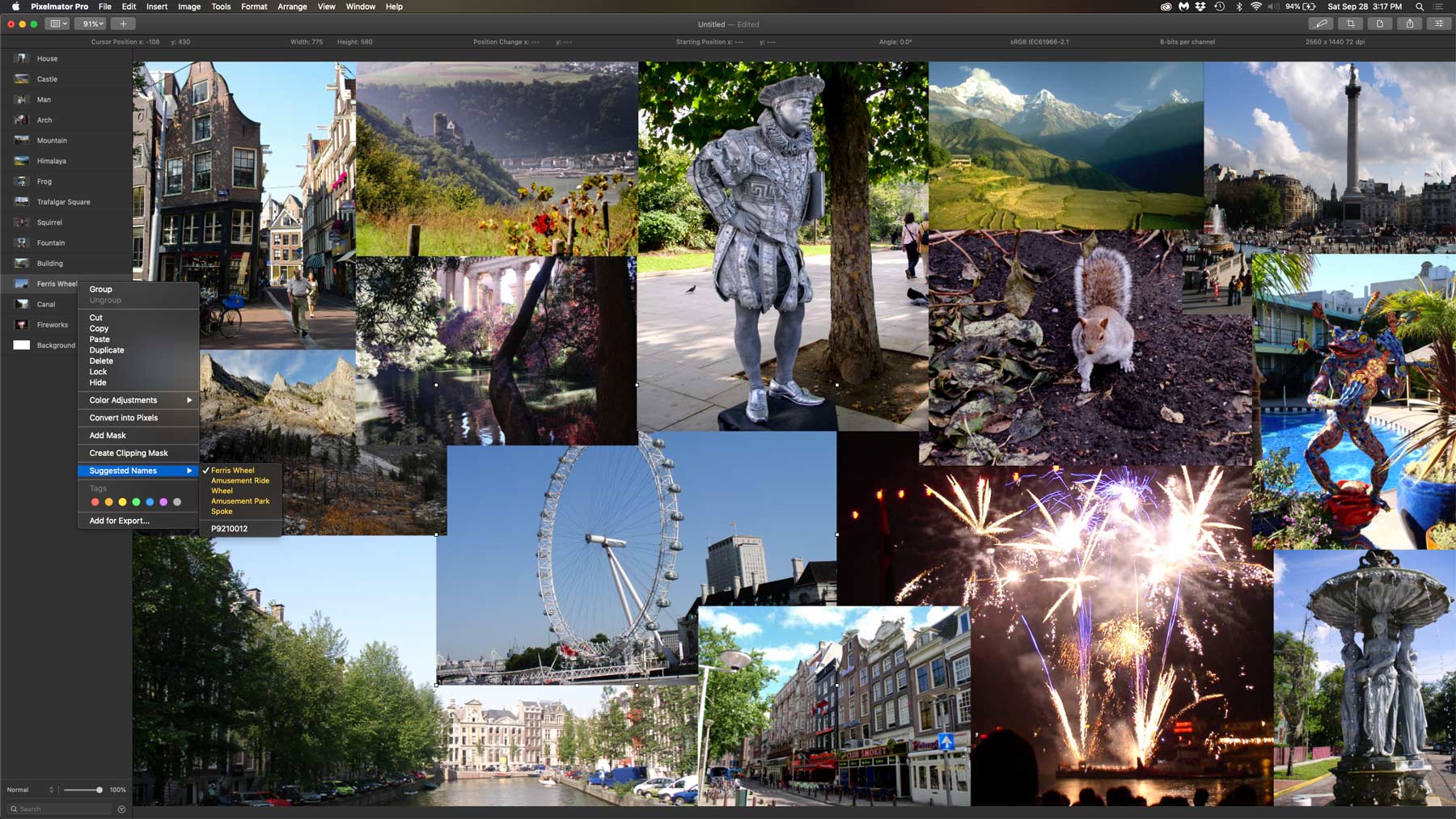This screenshot has height=819, width=1456.
Task: Open Time Machine menu bar icon
Action: tap(1220, 6)
